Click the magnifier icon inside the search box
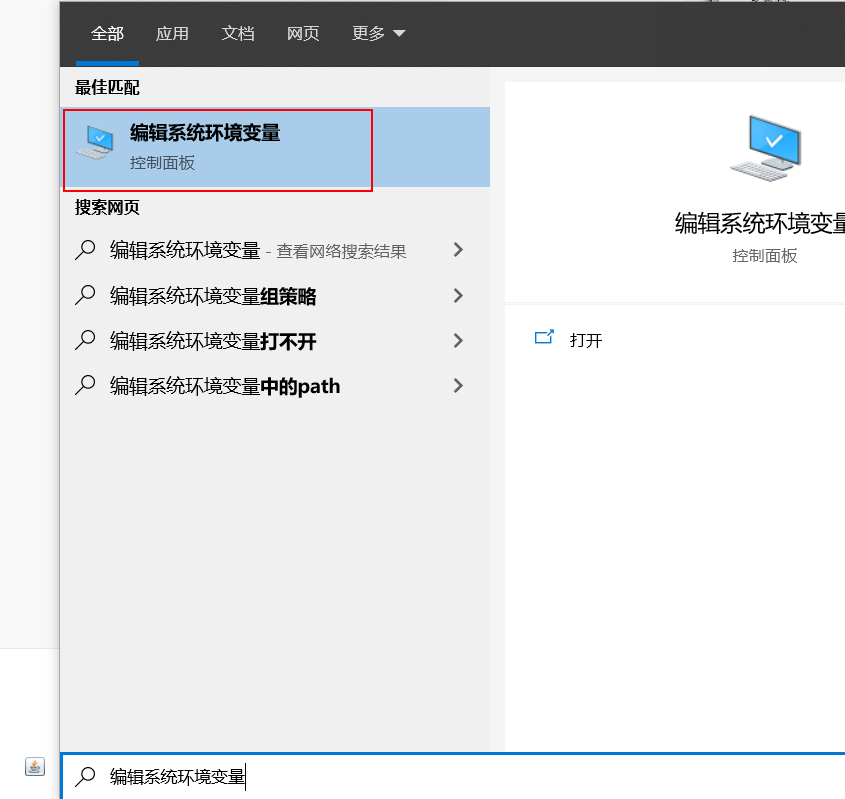Image resolution: width=845 pixels, height=799 pixels. click(87, 776)
